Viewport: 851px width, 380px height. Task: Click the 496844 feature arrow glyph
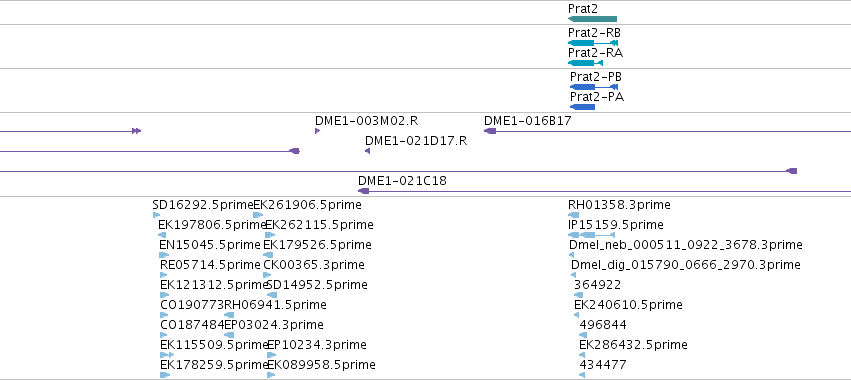pos(583,335)
